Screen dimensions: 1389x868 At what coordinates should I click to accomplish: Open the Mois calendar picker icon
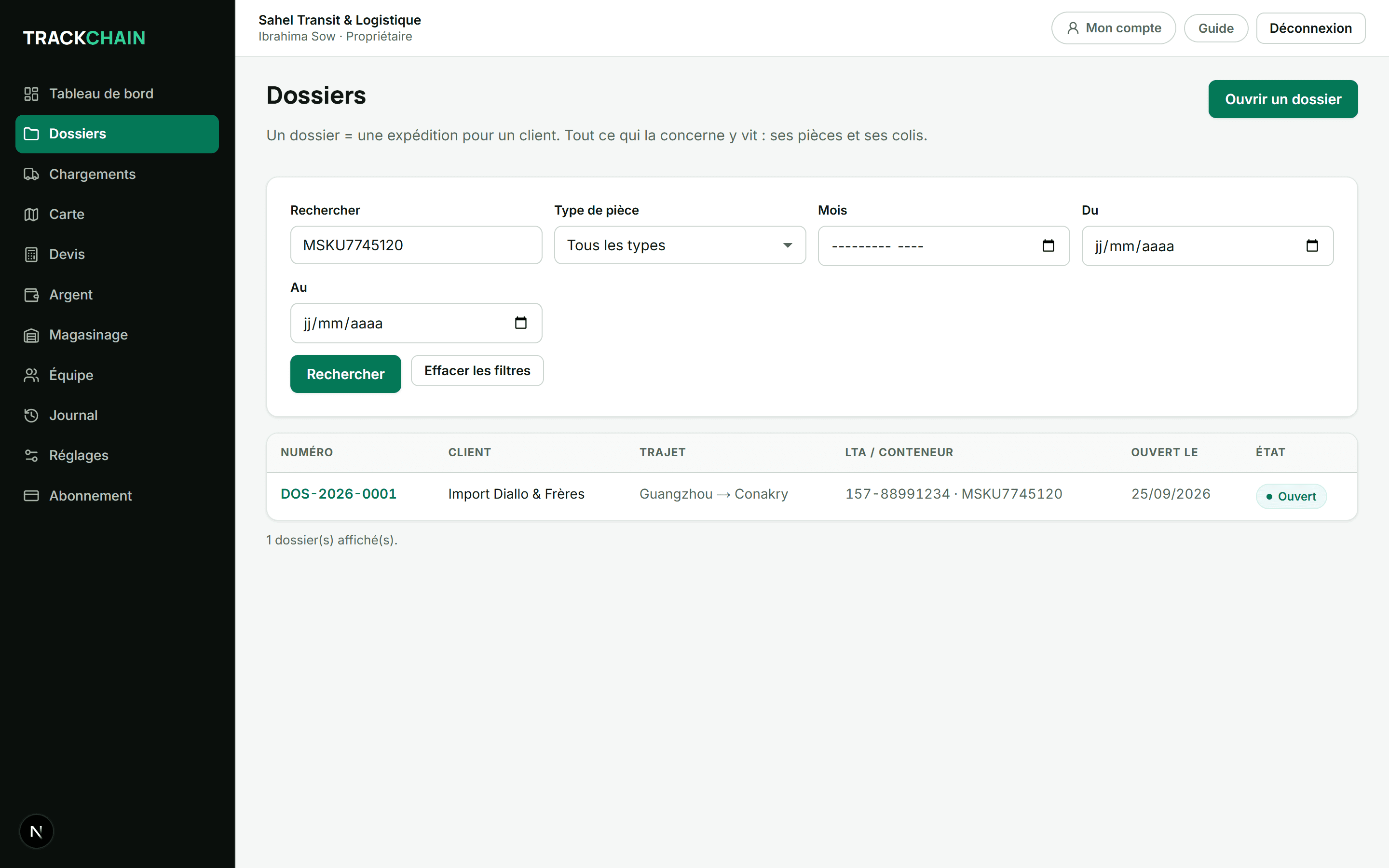click(1048, 246)
